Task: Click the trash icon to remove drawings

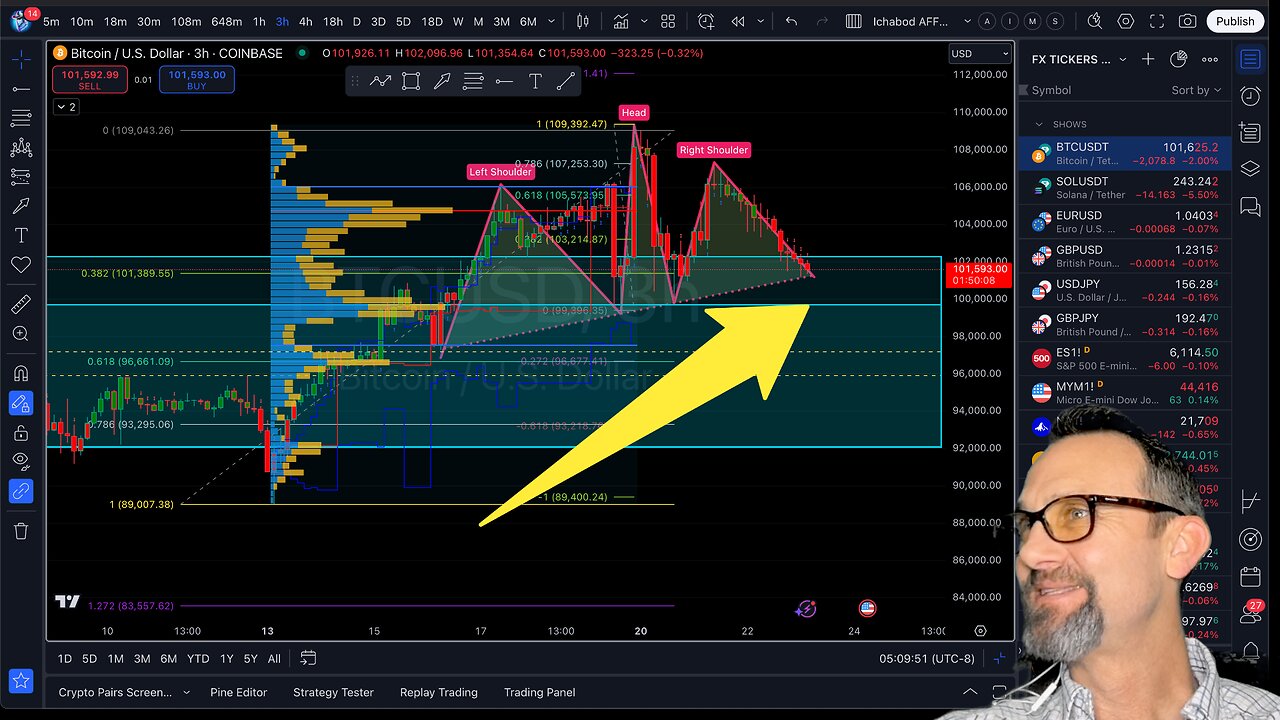Action: pos(21,531)
